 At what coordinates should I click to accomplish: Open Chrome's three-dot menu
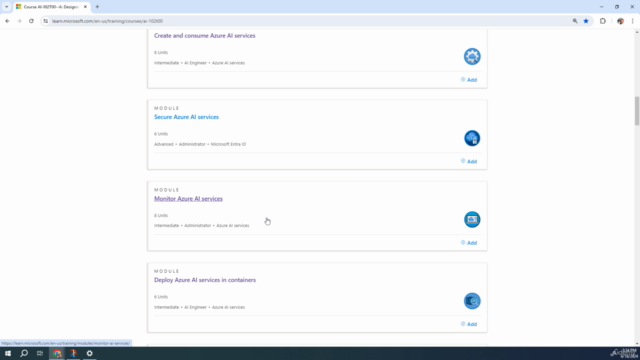(x=632, y=21)
